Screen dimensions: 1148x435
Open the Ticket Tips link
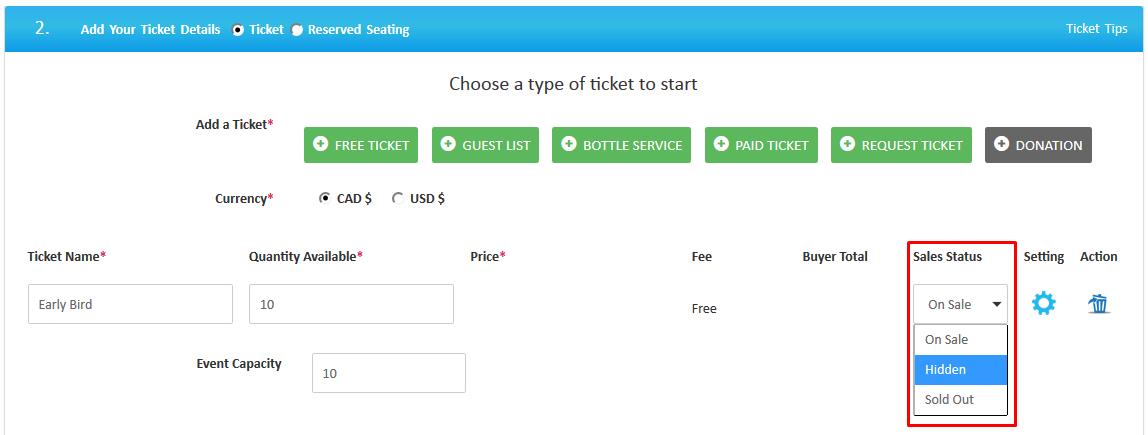pyautogui.click(x=1096, y=29)
